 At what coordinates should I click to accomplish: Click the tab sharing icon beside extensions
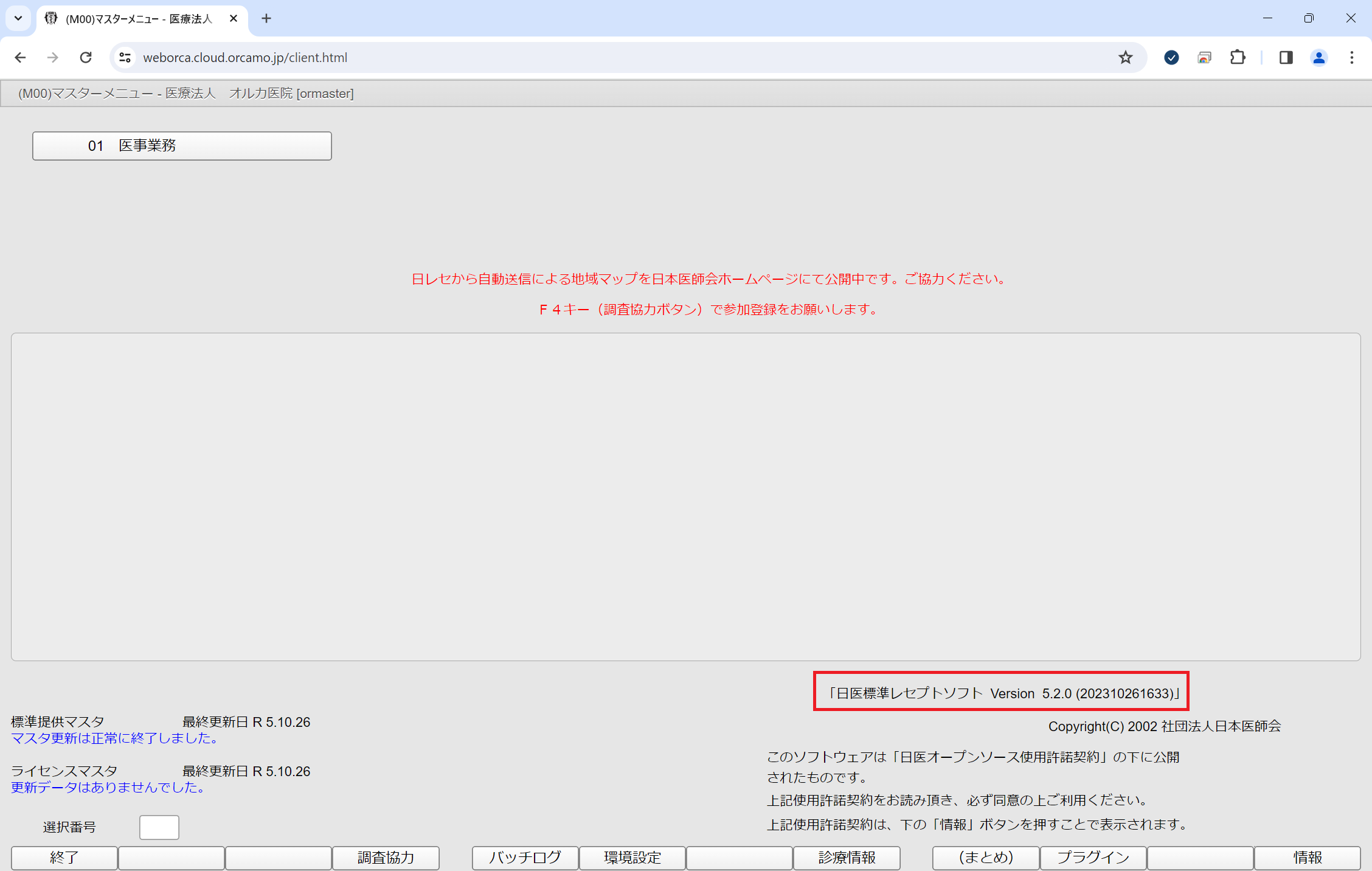point(1205,57)
